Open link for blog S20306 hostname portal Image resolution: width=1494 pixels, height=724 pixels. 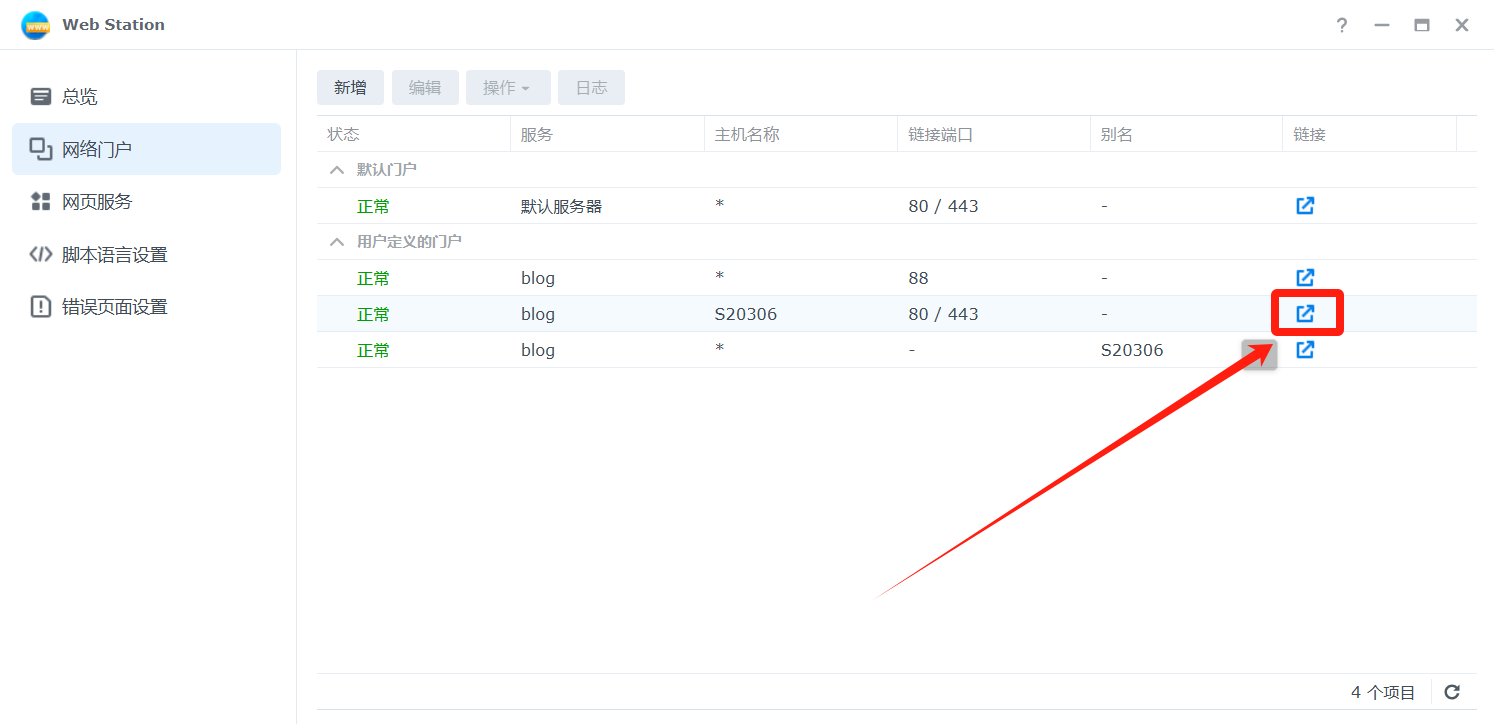pos(1304,314)
